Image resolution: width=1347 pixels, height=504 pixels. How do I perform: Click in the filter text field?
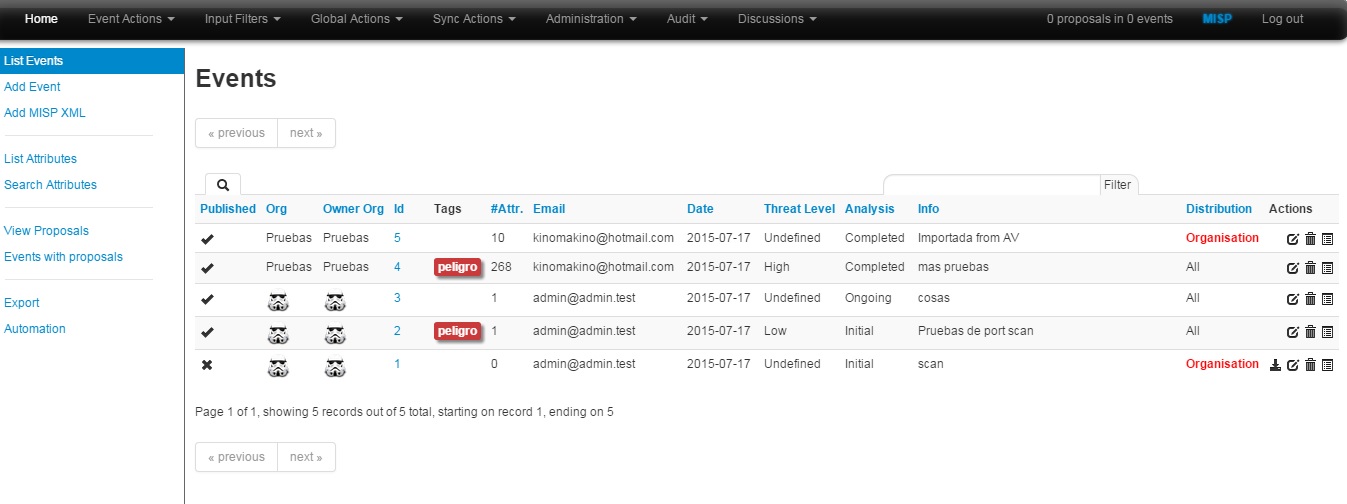990,185
